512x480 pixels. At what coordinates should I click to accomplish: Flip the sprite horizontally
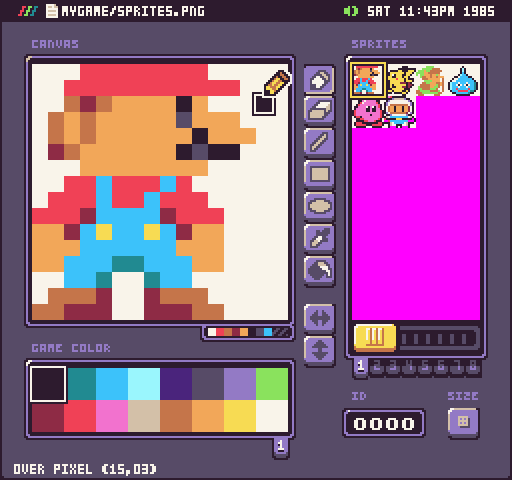[x=319, y=318]
